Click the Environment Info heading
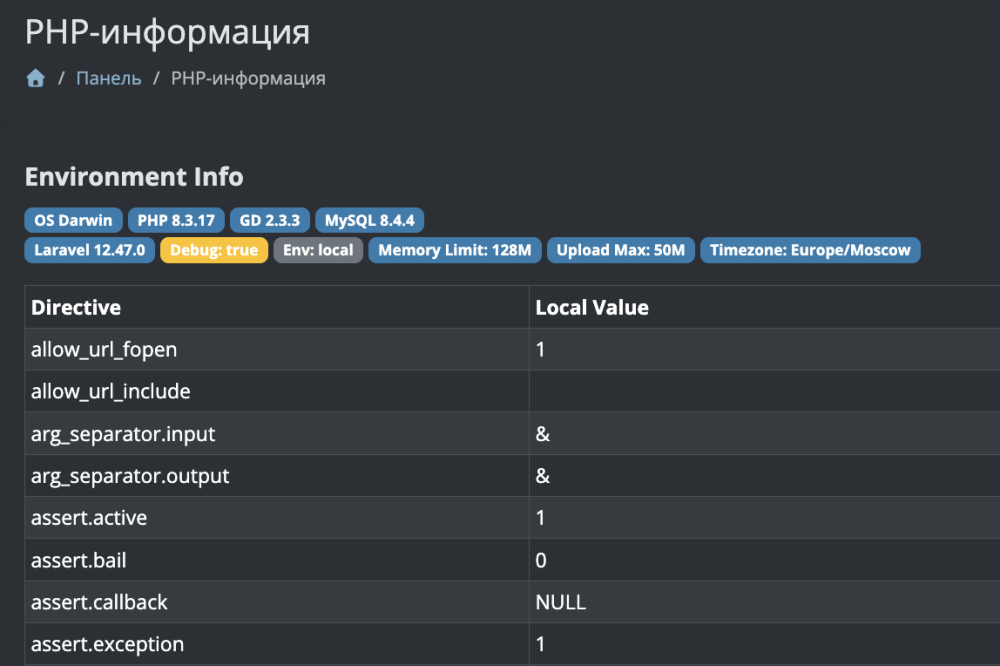This screenshot has height=666, width=1000. (134, 177)
